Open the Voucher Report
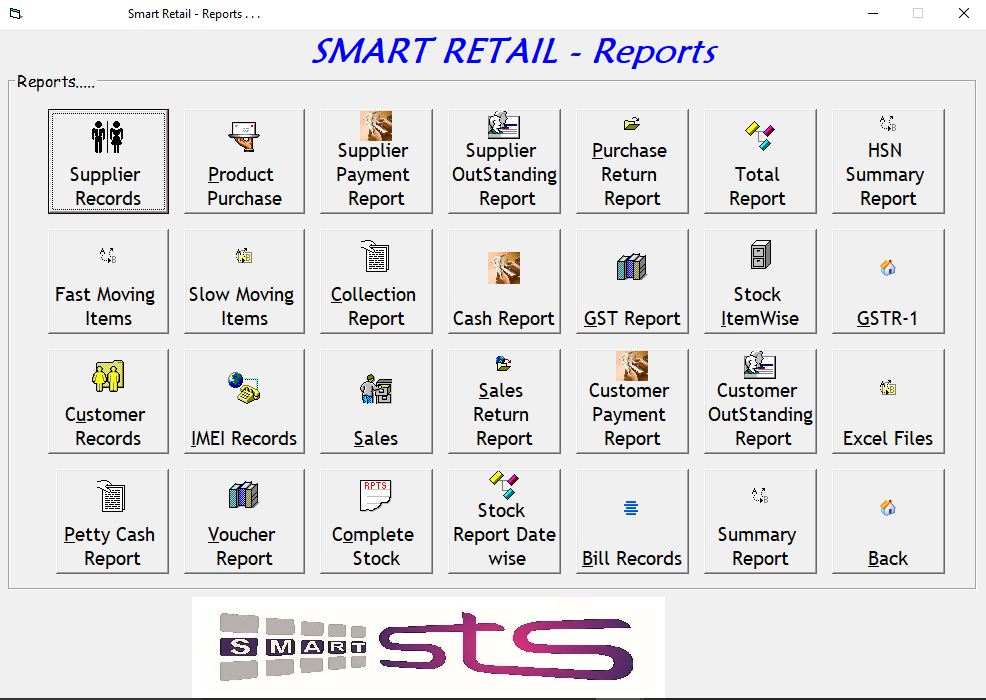 [244, 521]
